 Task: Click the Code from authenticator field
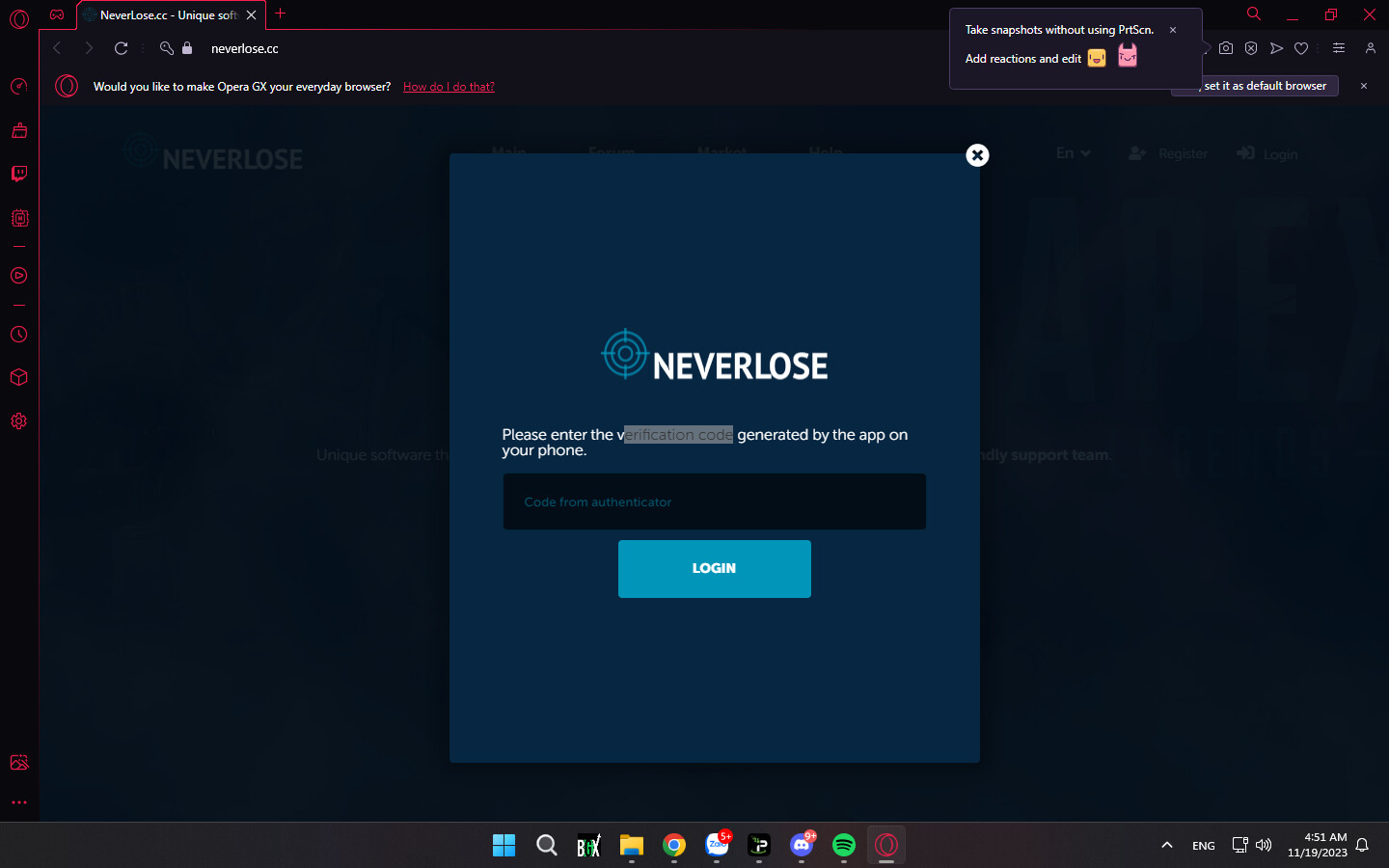point(714,502)
